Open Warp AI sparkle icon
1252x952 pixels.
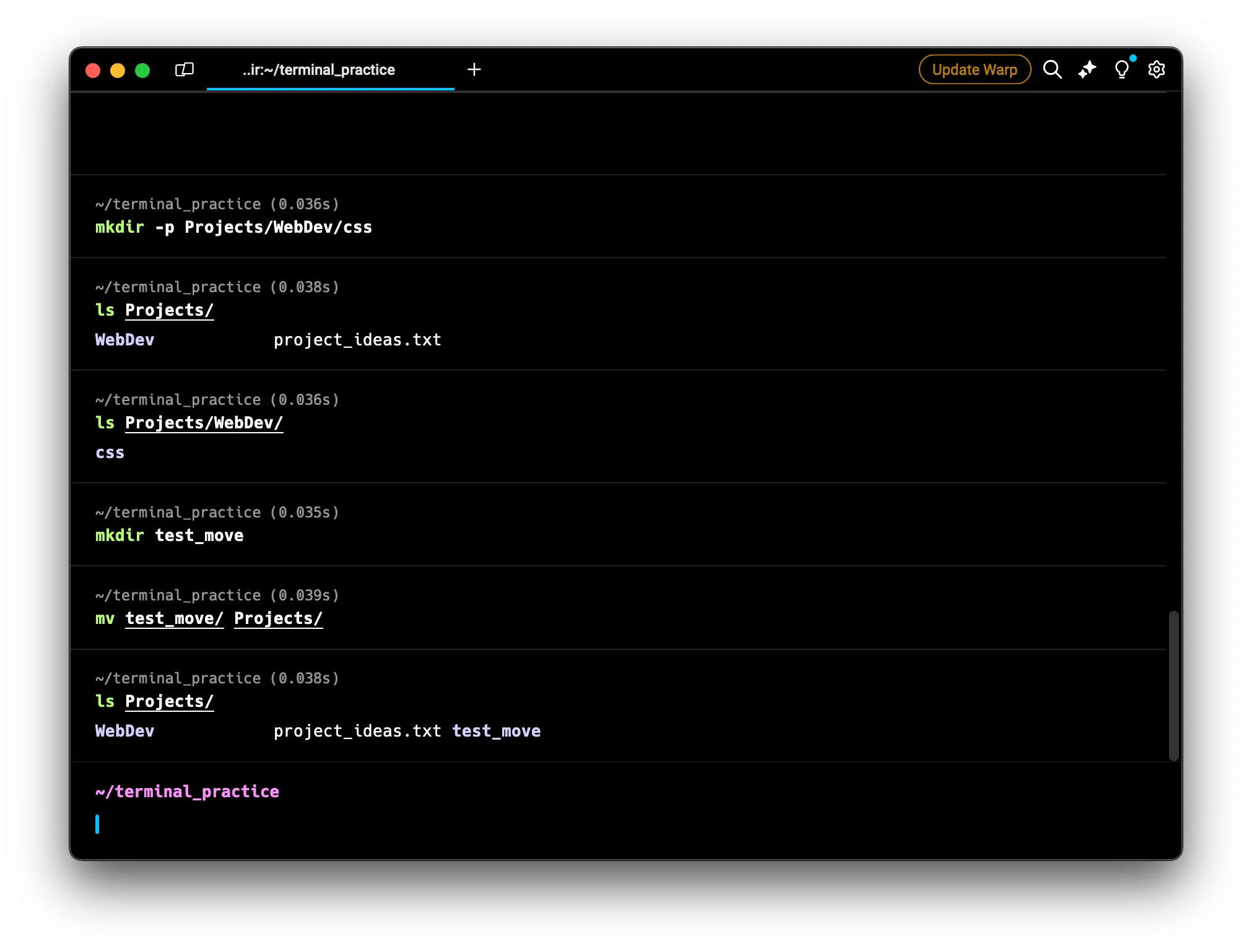(1087, 69)
